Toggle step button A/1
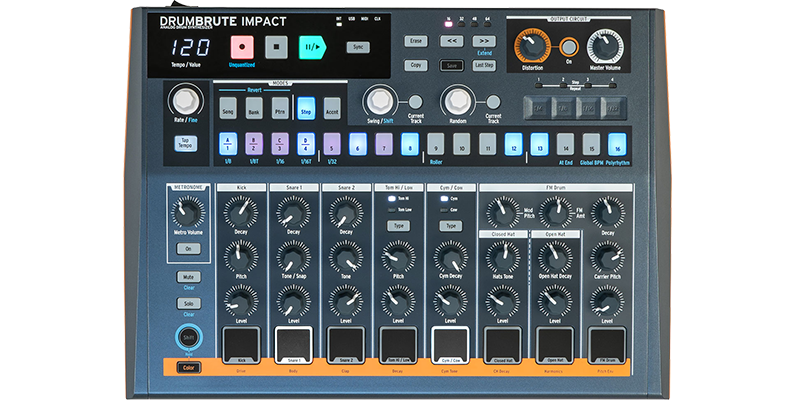The width and height of the screenshot is (795, 400). 228,144
